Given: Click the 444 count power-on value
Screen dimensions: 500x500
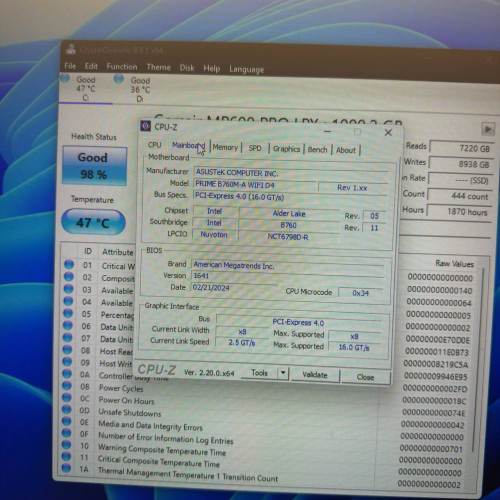Looking at the screenshot, I should coord(459,196).
